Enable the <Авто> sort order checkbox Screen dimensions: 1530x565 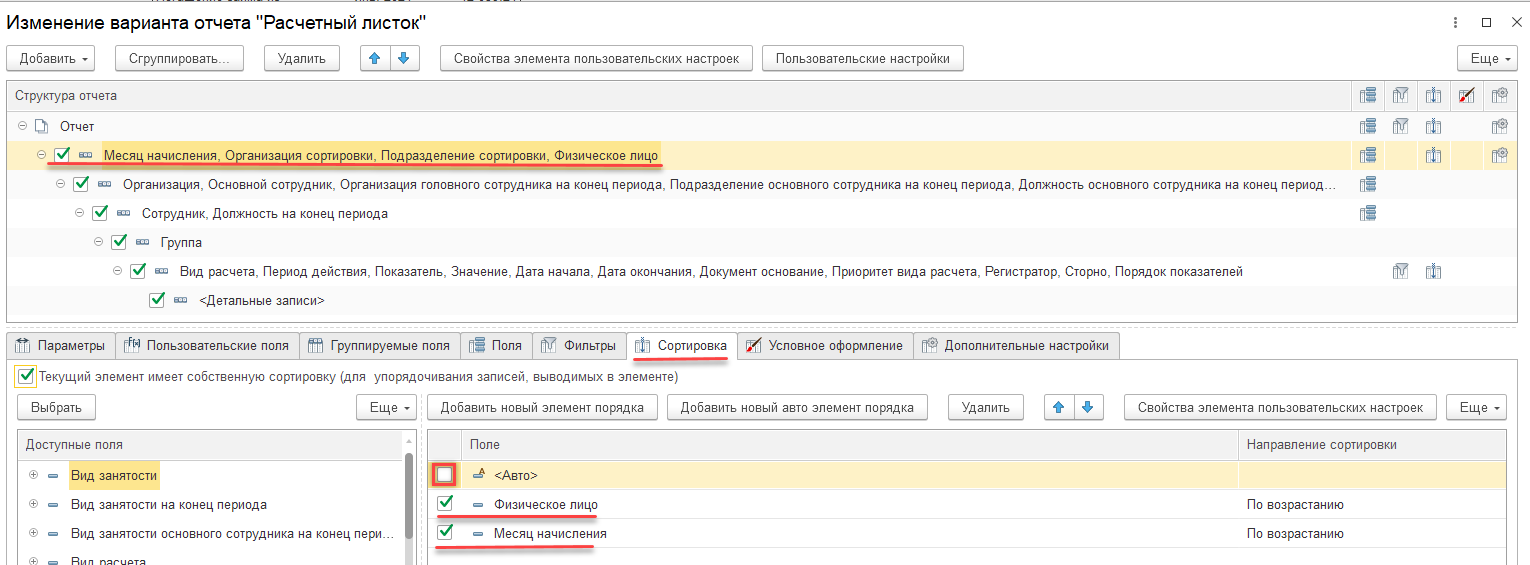click(444, 475)
